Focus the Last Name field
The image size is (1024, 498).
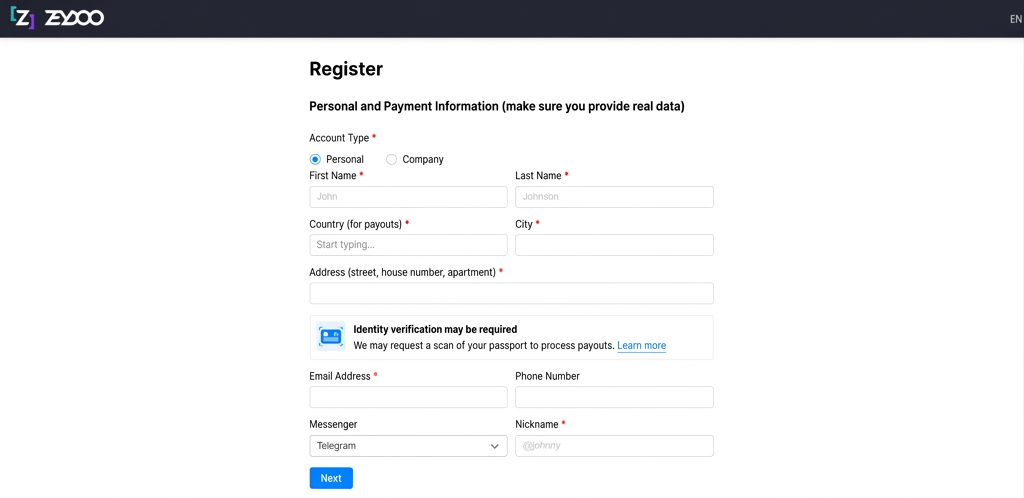pyautogui.click(x=614, y=196)
